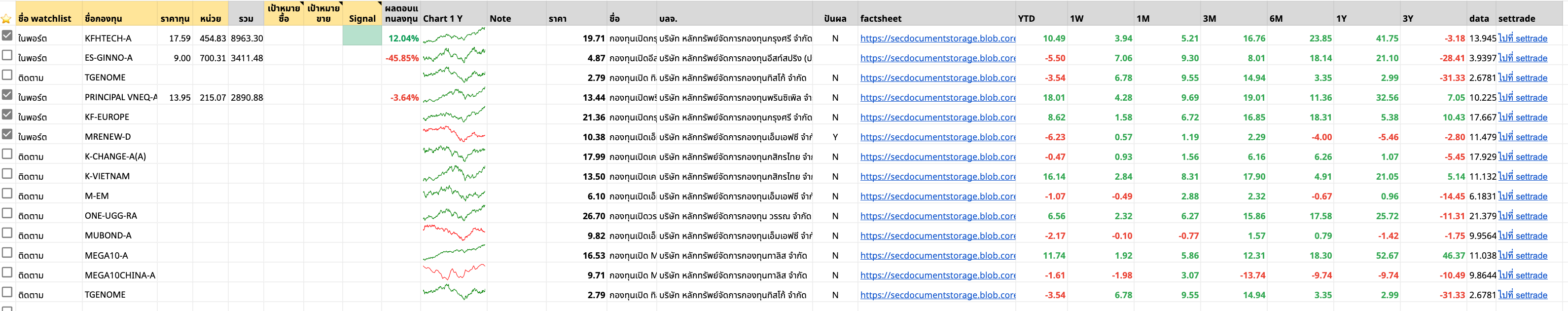Select the green Signal cell for KFHTECH-A
Screen dimensions: 1568x311
point(362,36)
